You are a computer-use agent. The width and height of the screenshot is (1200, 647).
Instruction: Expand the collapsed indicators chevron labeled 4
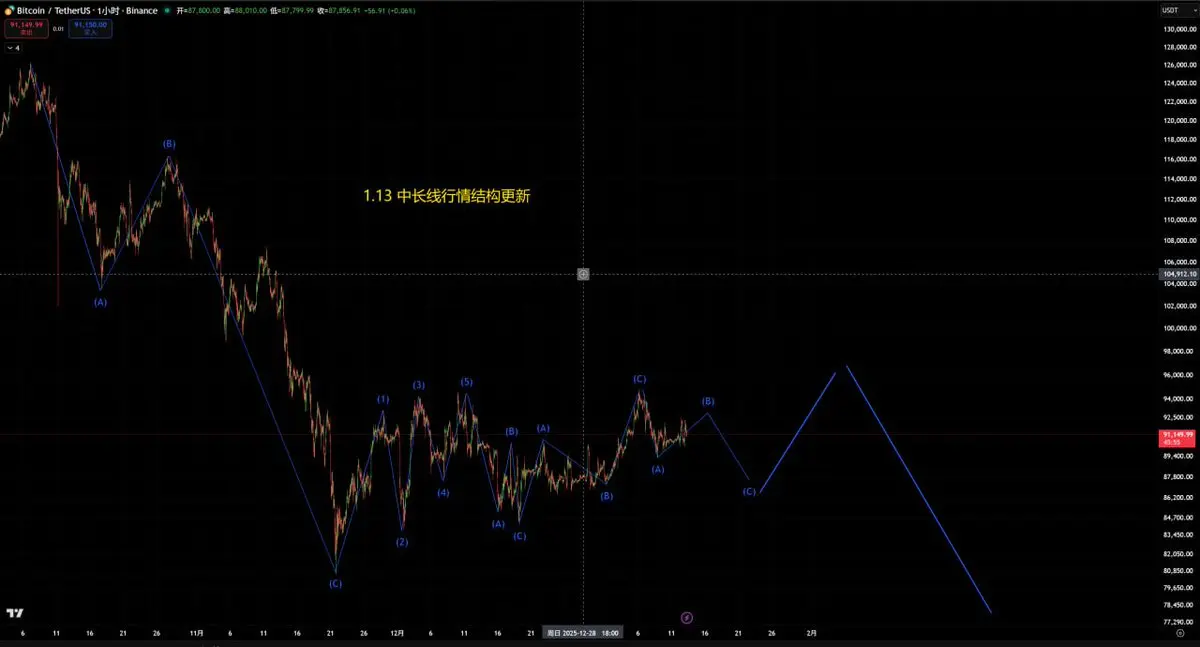coord(14,47)
